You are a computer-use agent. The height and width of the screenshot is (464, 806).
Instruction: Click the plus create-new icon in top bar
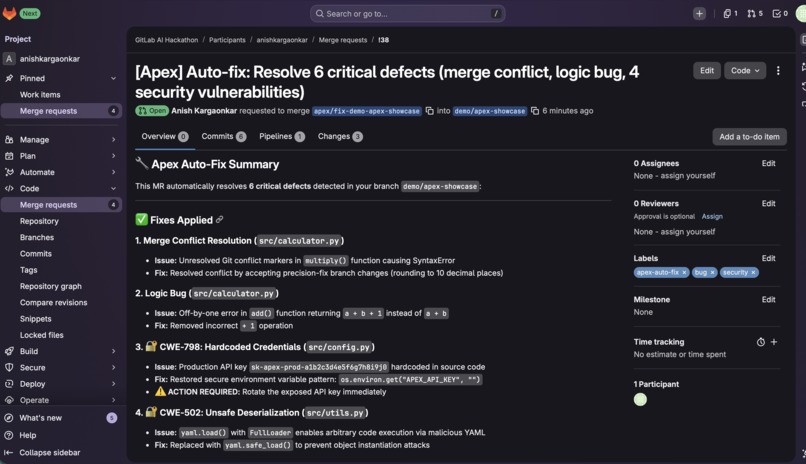click(x=699, y=14)
